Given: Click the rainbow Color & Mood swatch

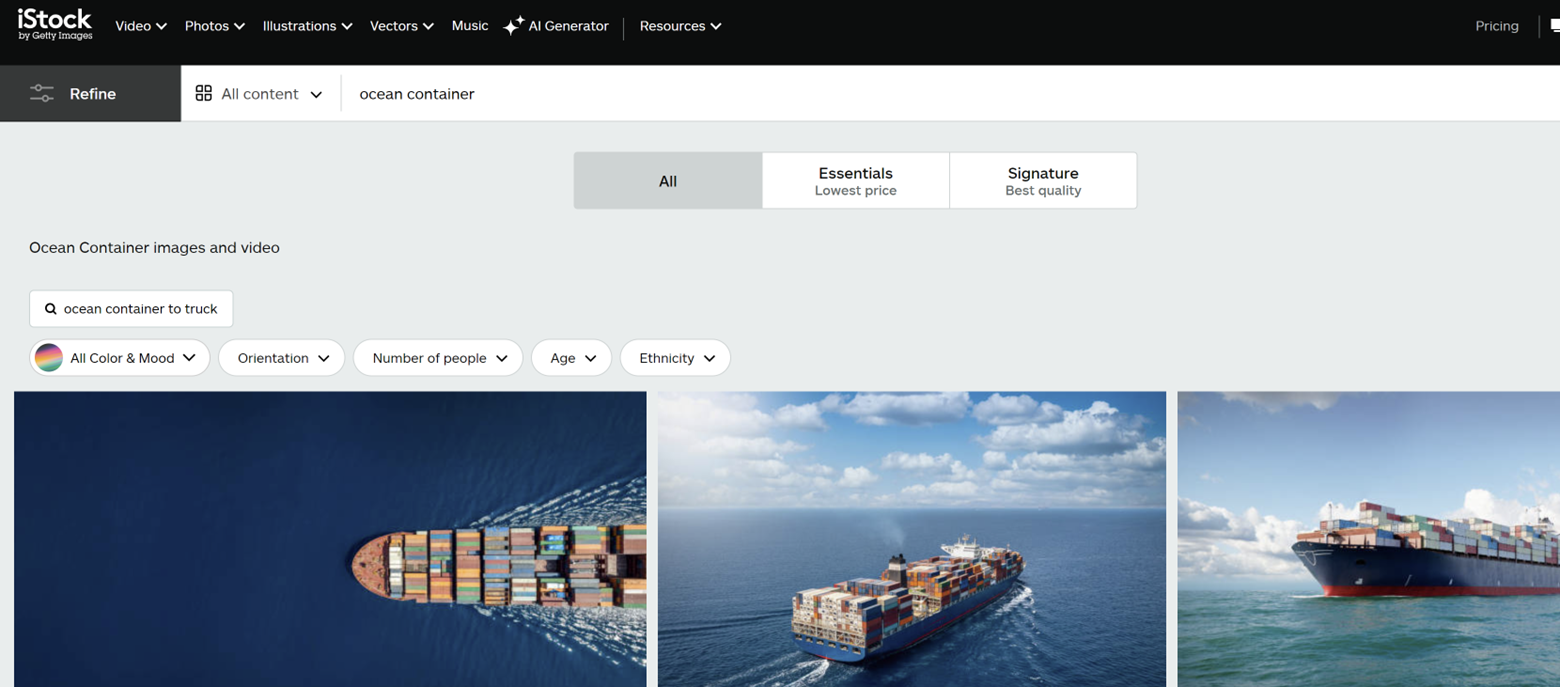Looking at the screenshot, I should (x=49, y=358).
